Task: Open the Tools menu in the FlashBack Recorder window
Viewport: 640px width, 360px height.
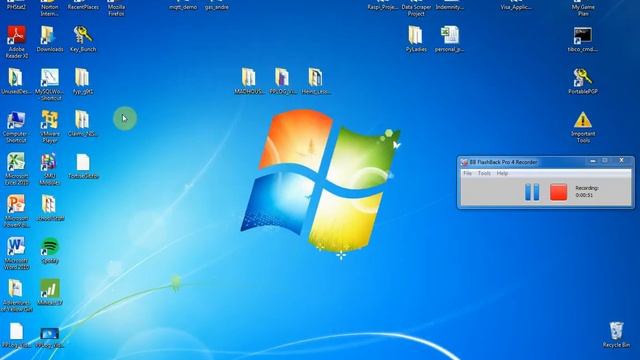Action: 484,173
